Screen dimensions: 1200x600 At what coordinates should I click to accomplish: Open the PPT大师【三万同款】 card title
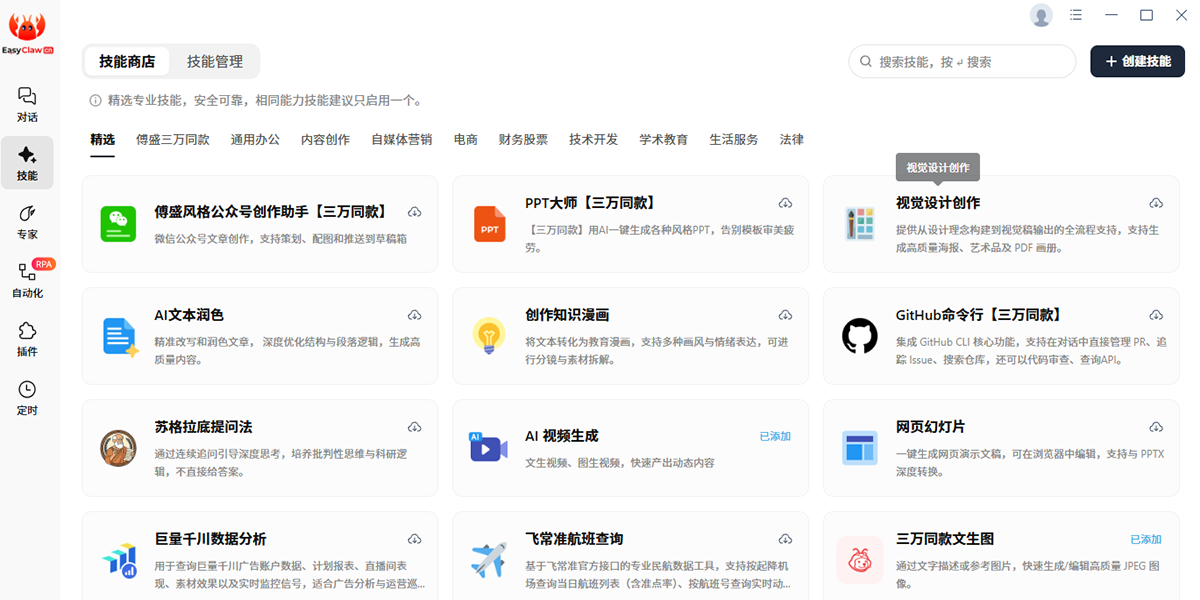tap(590, 203)
